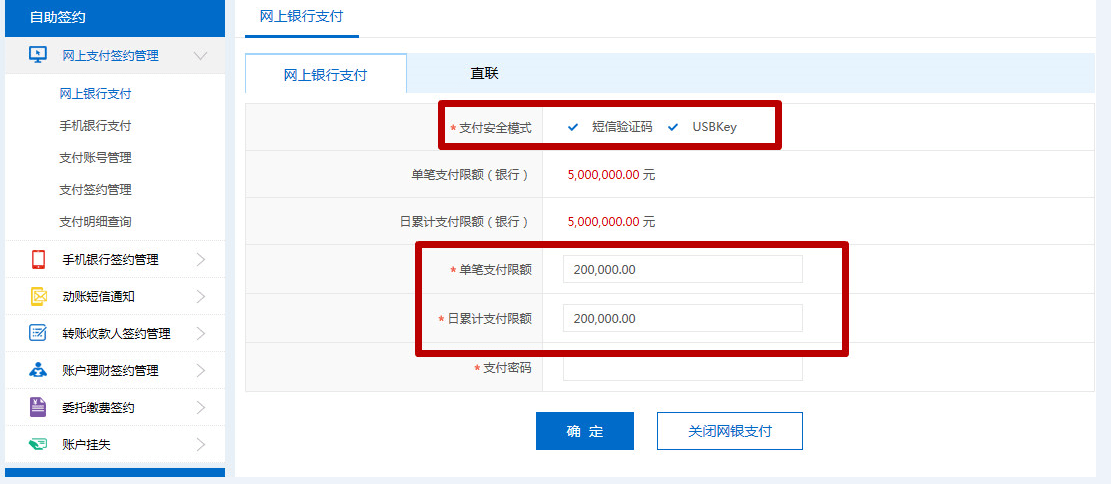The height and width of the screenshot is (484, 1111).
Task: Expand the 动账短信通知 chevron
Action: point(201,297)
